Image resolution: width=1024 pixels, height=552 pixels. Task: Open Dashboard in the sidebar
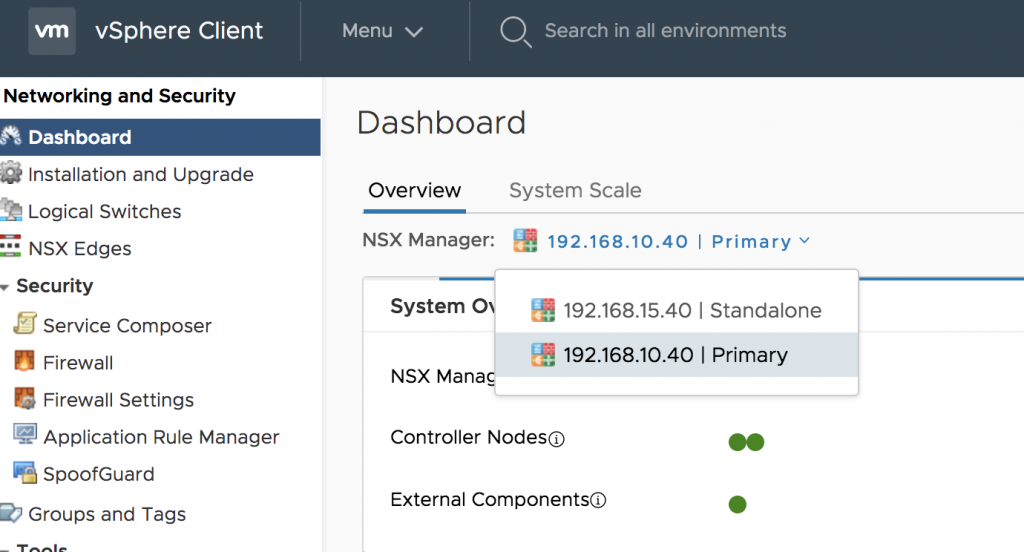click(x=160, y=137)
